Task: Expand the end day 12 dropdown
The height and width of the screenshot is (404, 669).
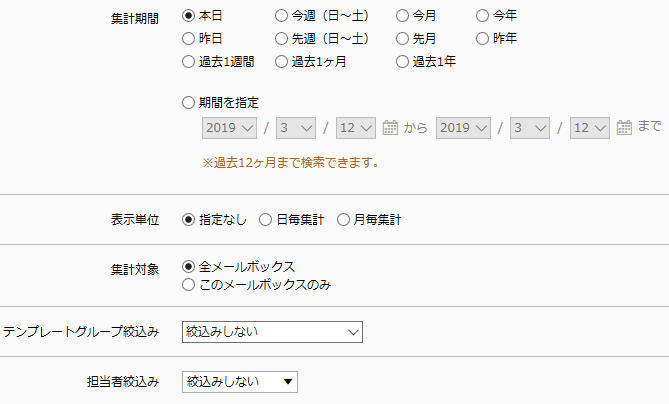Action: [x=590, y=128]
